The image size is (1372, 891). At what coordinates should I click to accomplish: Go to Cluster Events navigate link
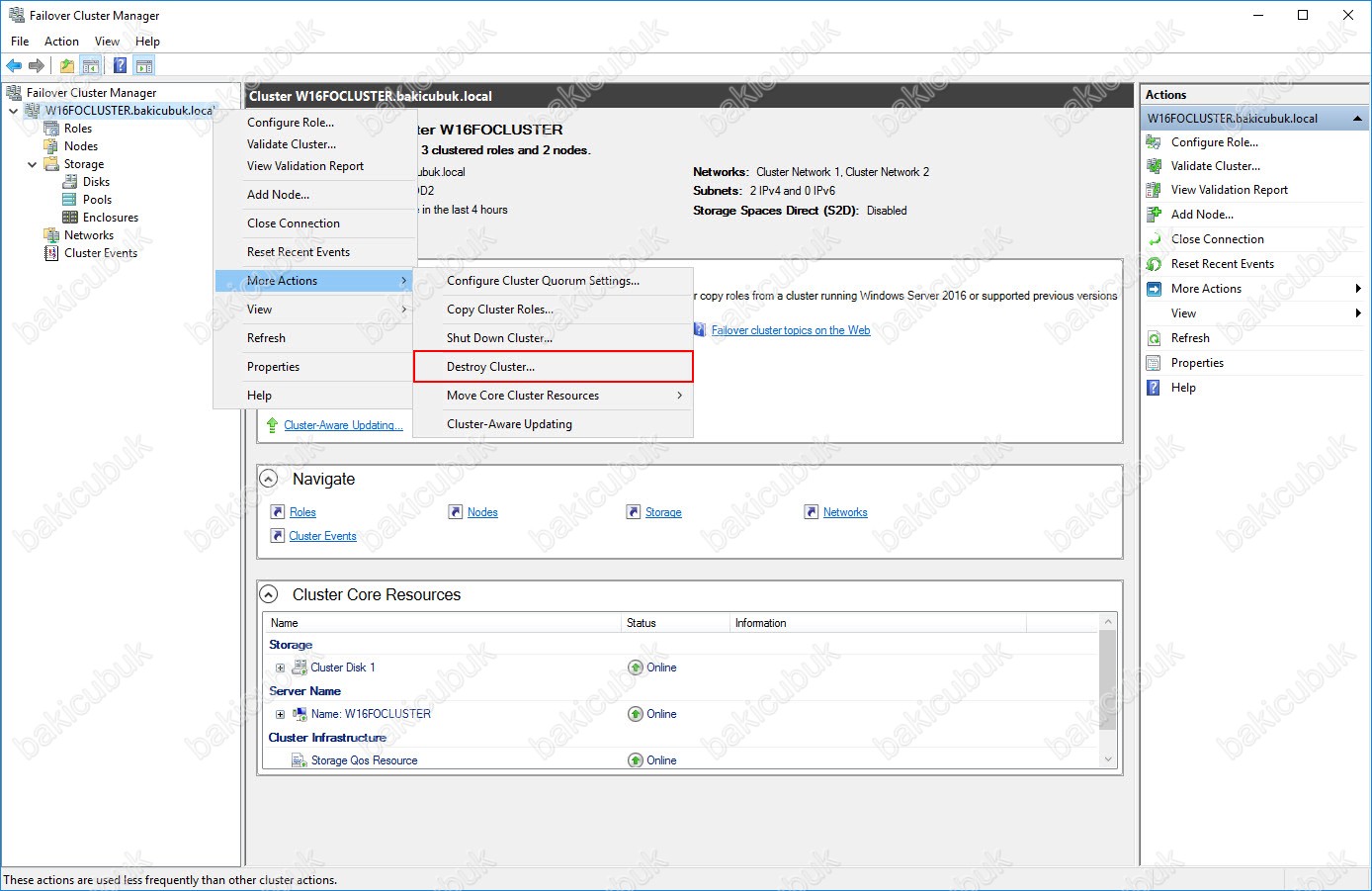[322, 536]
